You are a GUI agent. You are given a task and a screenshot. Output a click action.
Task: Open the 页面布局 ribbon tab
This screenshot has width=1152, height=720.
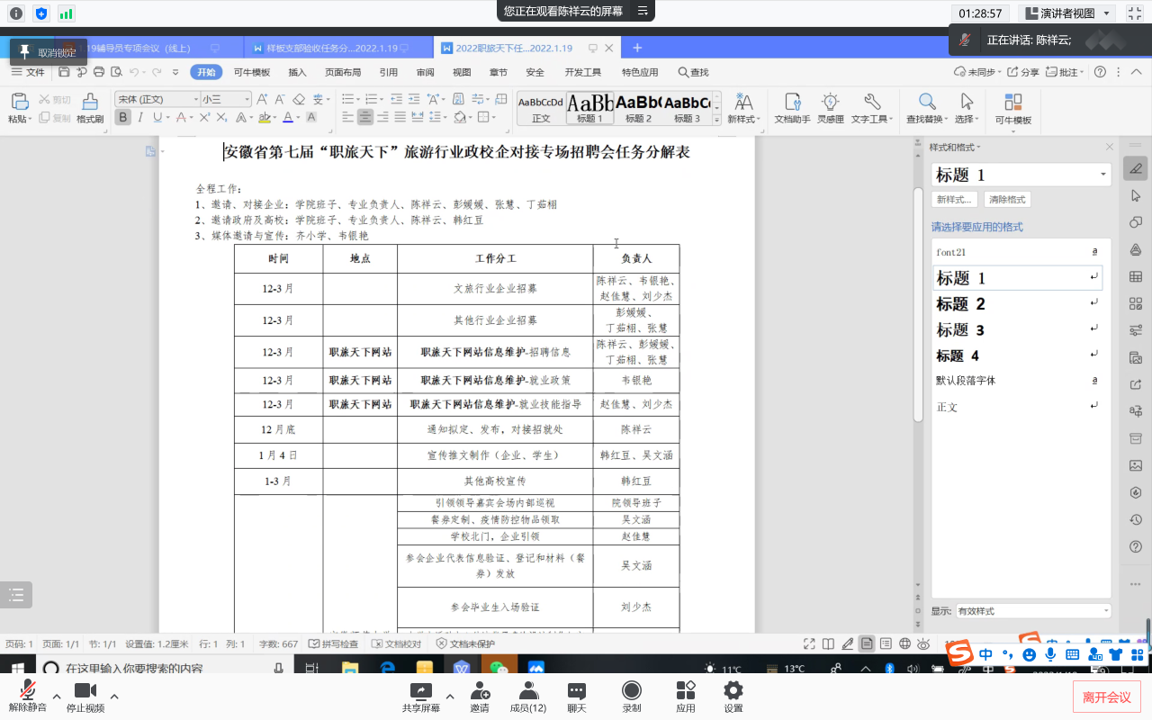pyautogui.click(x=342, y=72)
